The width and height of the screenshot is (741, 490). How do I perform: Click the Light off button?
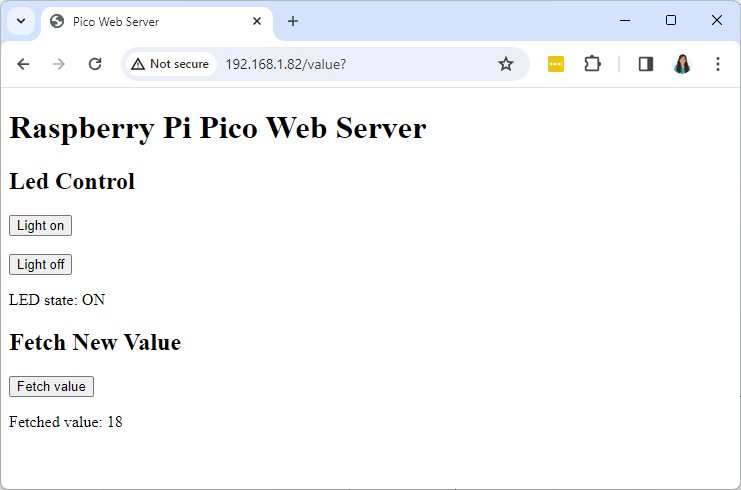coord(41,264)
